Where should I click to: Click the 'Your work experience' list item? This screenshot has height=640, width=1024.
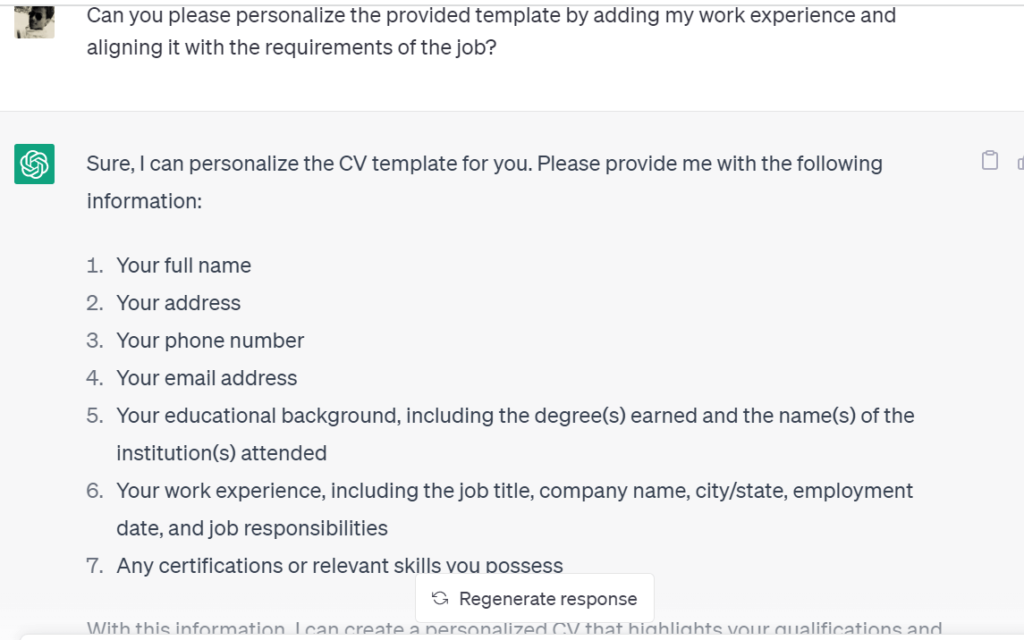click(514, 491)
